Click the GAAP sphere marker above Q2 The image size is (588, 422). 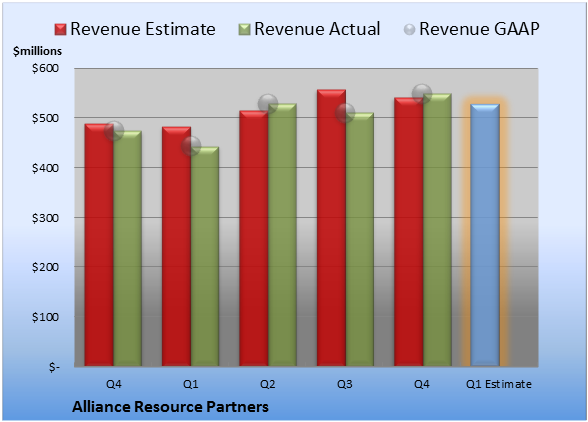tap(268, 104)
